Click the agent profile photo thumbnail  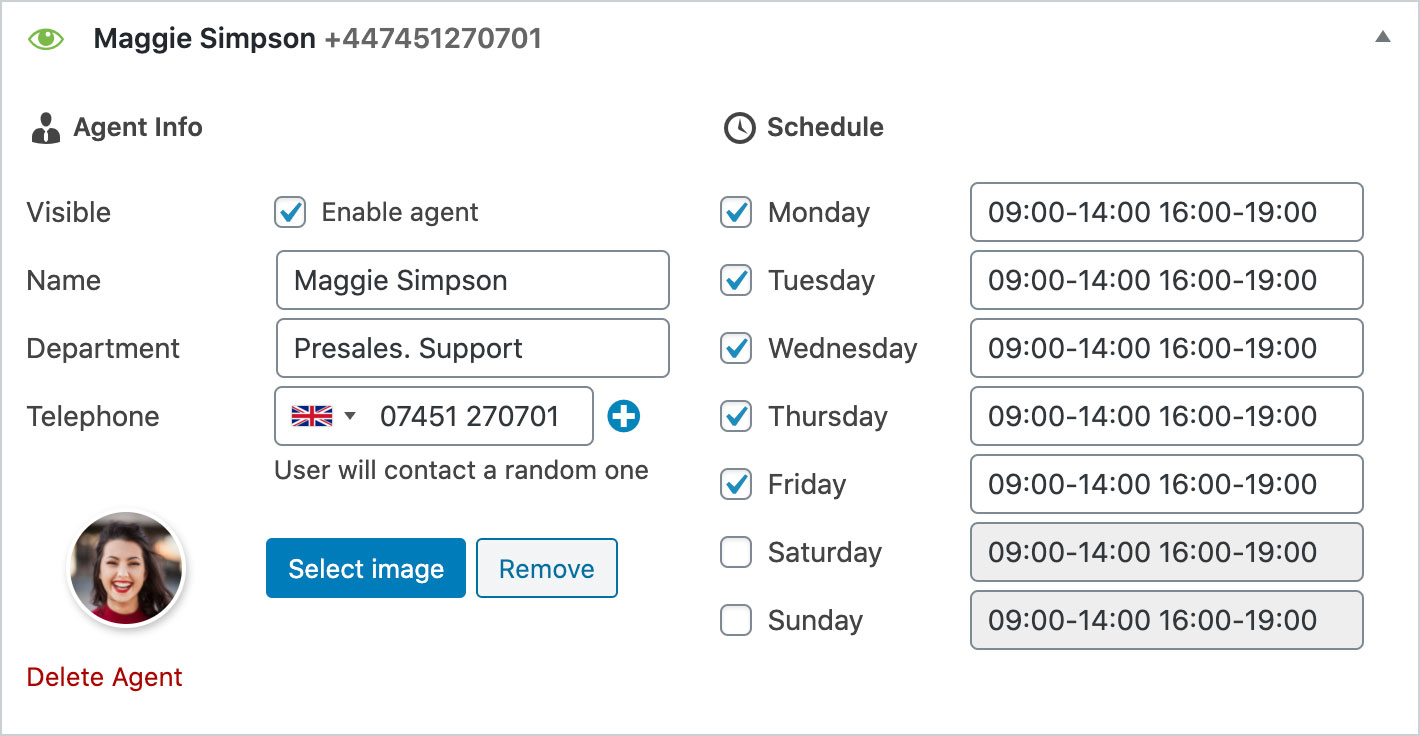click(126, 569)
